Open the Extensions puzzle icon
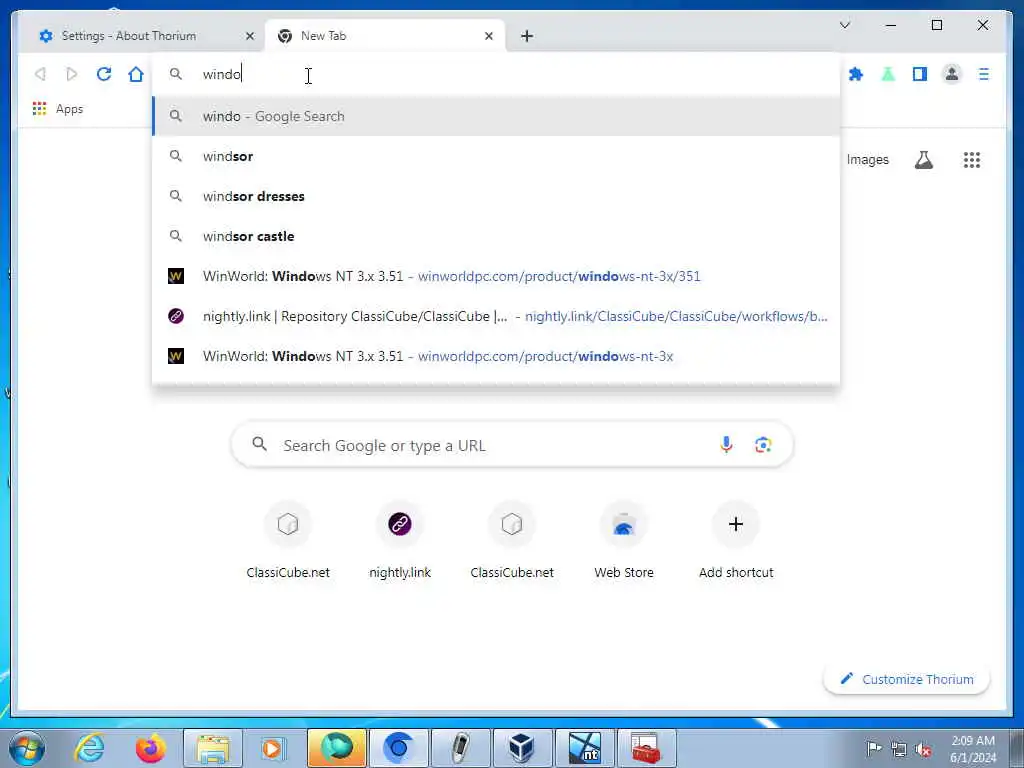1024x768 pixels. click(x=856, y=74)
